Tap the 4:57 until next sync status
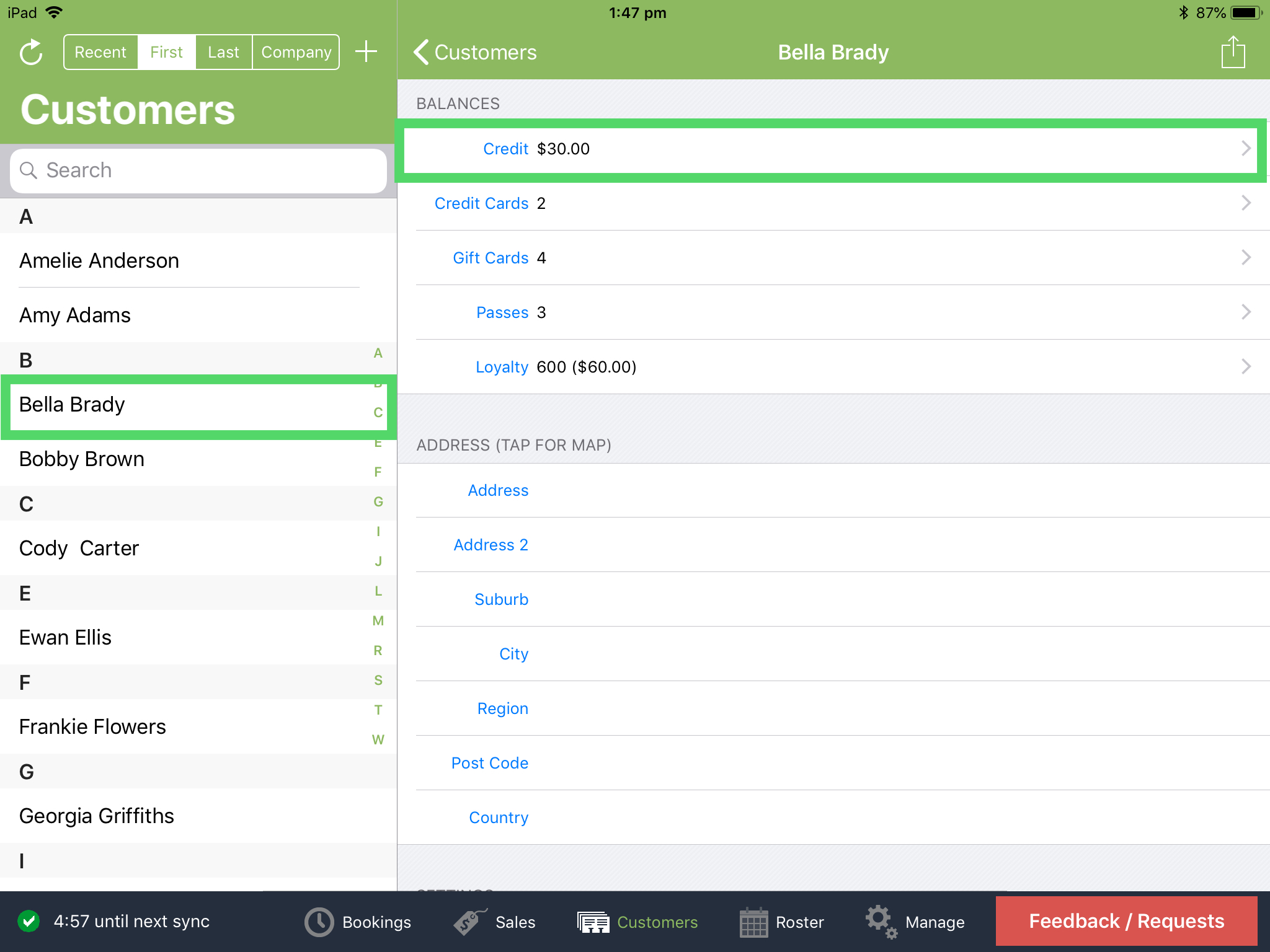Viewport: 1270px width, 952px height. 131,921
